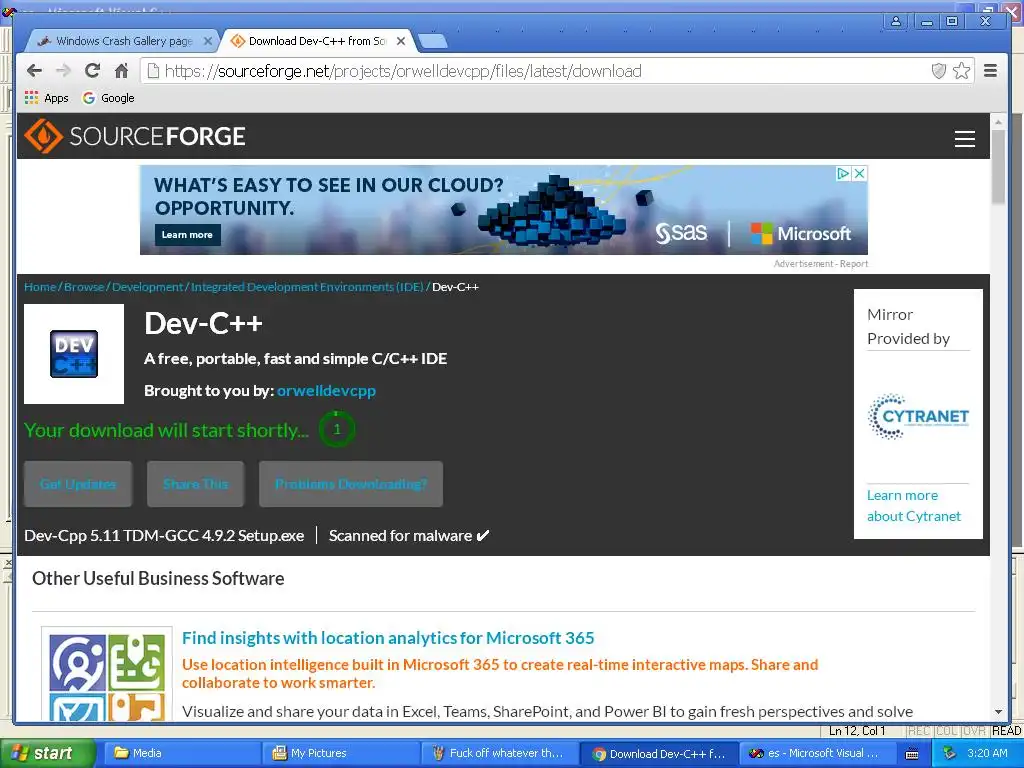Click the vertical scrollbar thumb
The width and height of the screenshot is (1024, 768).
[x=998, y=167]
